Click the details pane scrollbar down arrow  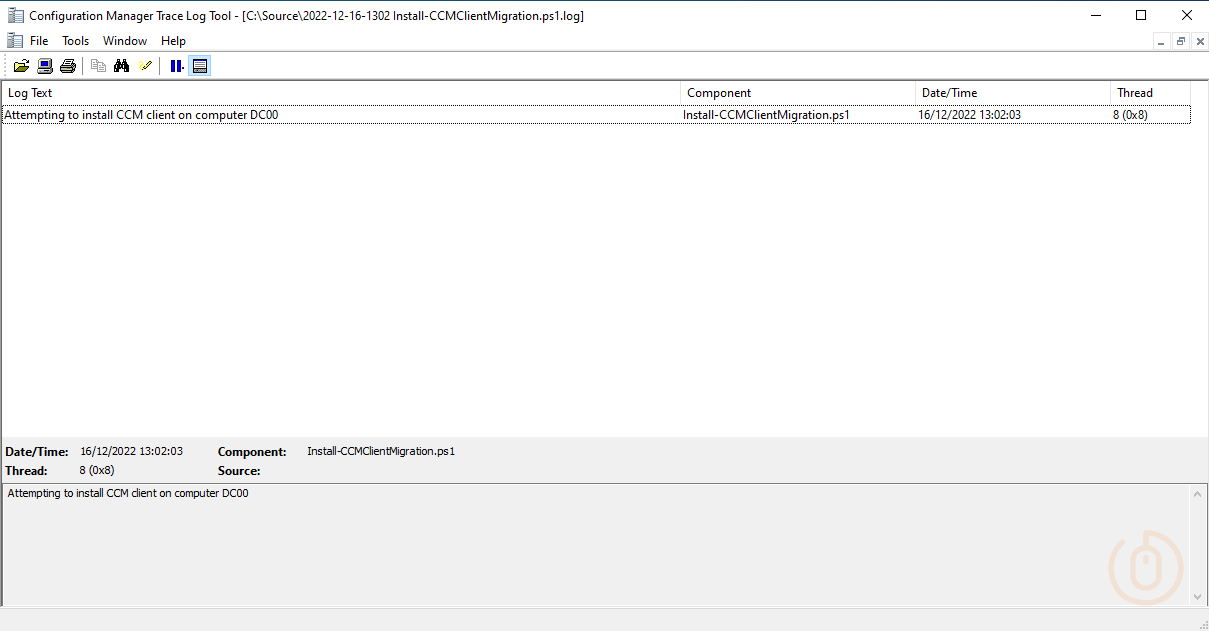(x=1199, y=597)
